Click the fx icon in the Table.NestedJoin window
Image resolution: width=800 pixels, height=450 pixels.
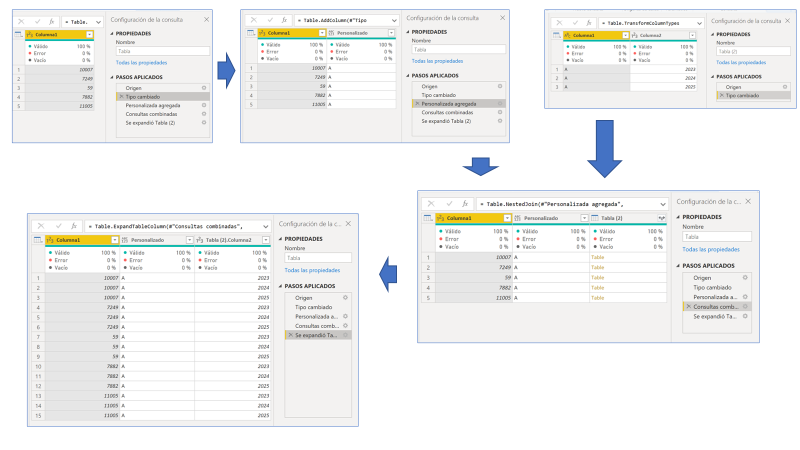coord(465,204)
